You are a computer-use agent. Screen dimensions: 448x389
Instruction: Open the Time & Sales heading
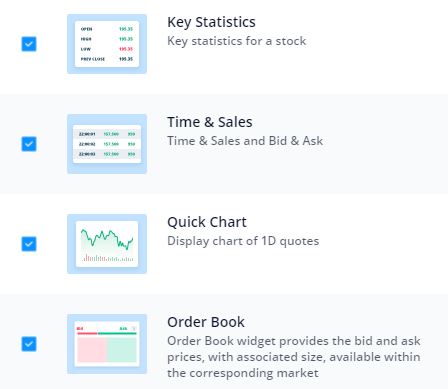(210, 122)
